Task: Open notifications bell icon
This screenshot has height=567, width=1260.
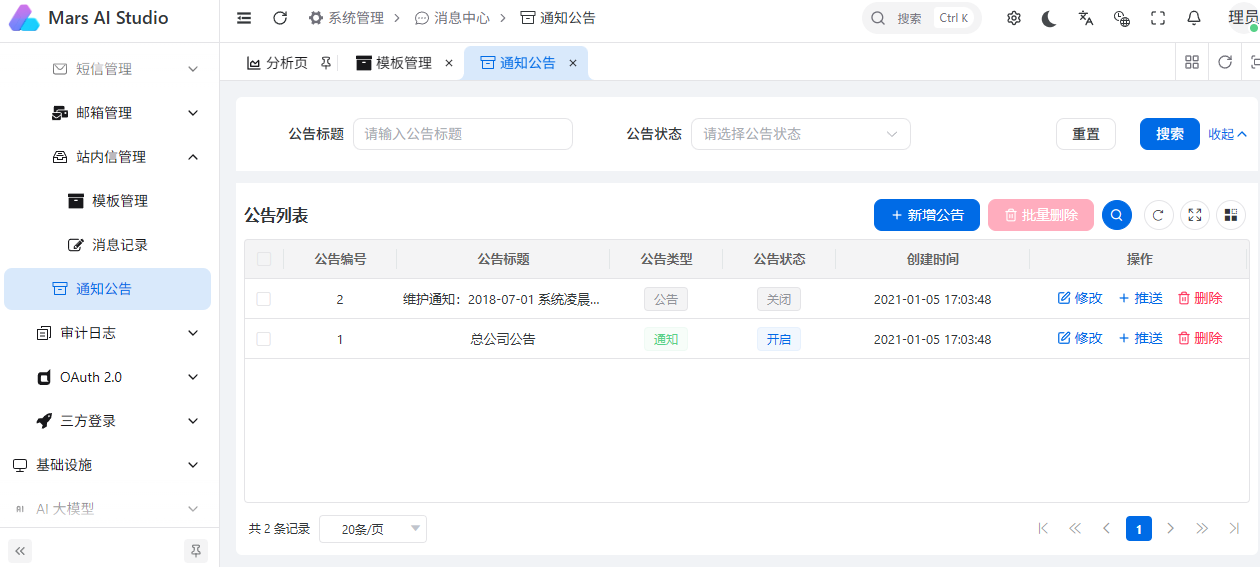Action: point(1194,18)
